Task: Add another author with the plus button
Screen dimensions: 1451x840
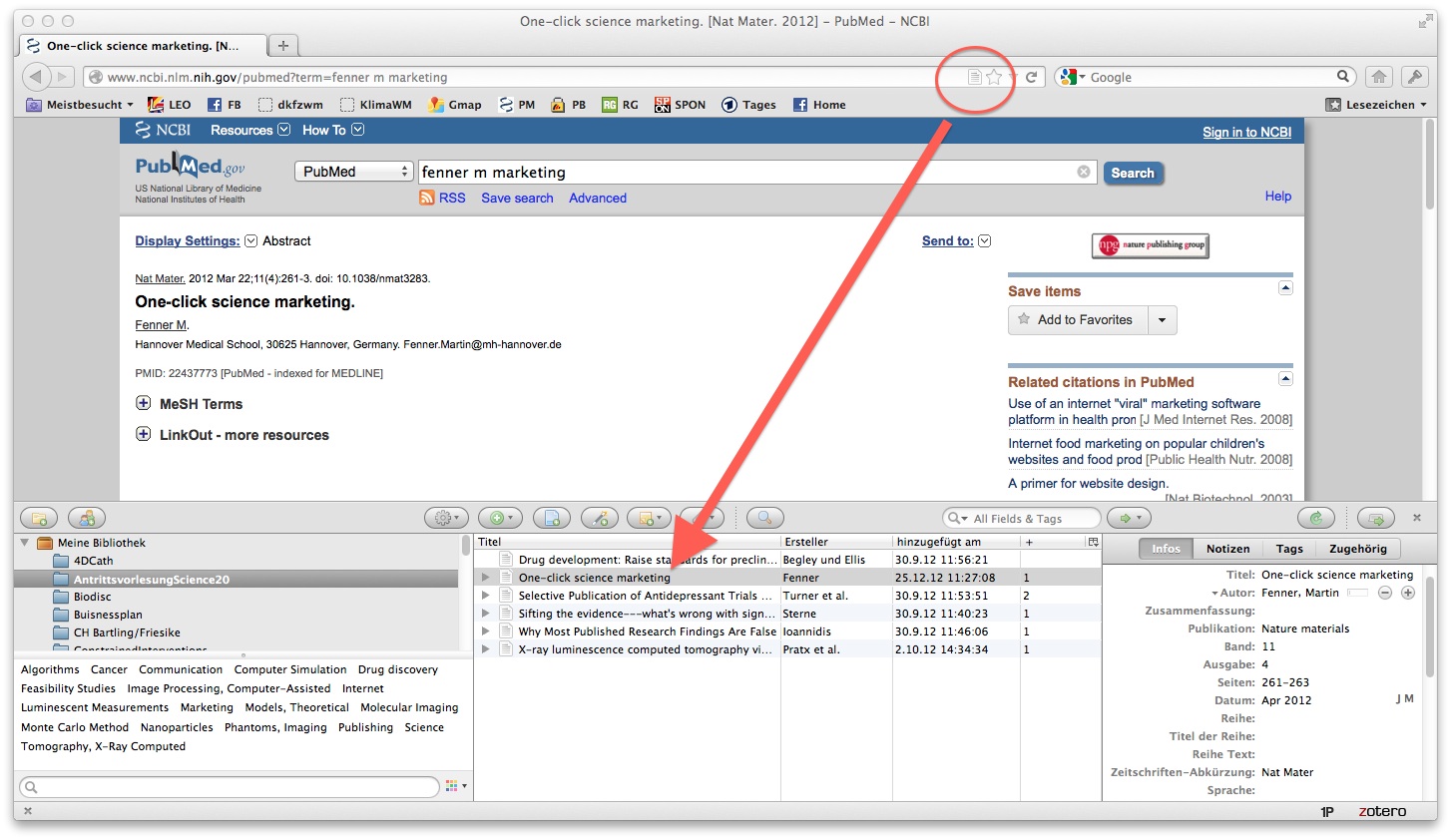Action: (x=1408, y=593)
